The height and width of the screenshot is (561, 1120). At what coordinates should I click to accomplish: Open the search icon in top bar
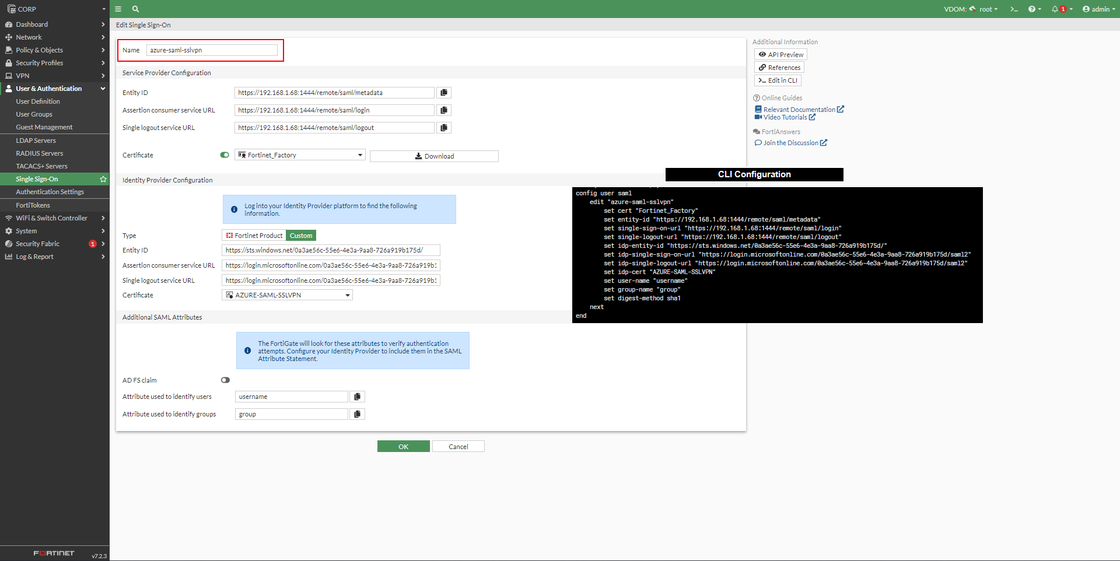coord(135,9)
